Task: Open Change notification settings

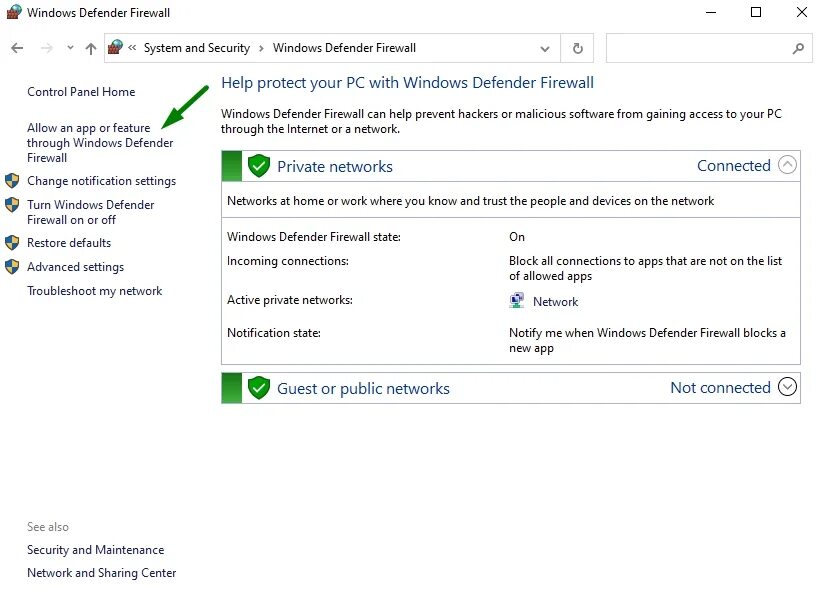Action: click(101, 181)
